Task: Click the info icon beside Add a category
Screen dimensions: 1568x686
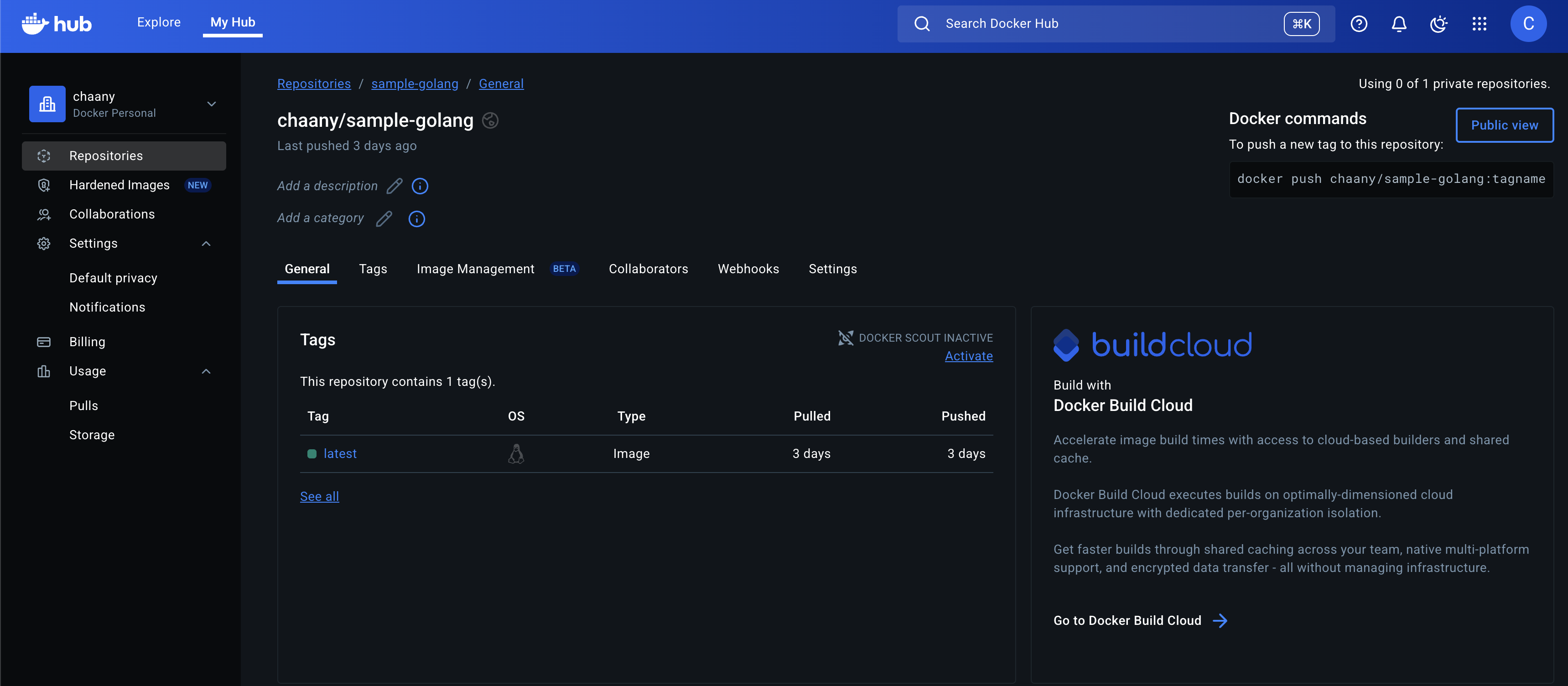Action: click(x=416, y=218)
